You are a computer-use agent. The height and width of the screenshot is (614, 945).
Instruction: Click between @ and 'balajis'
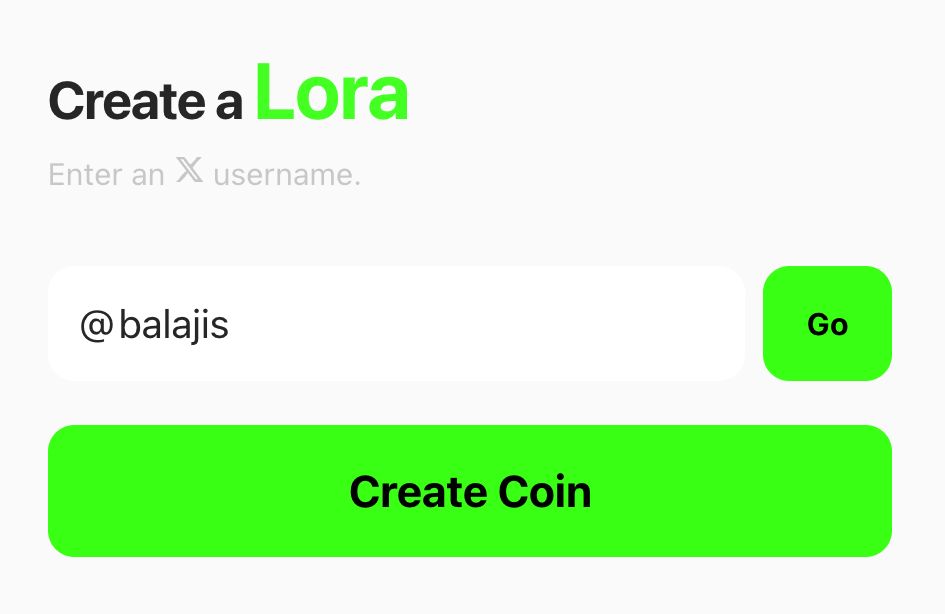(x=115, y=325)
